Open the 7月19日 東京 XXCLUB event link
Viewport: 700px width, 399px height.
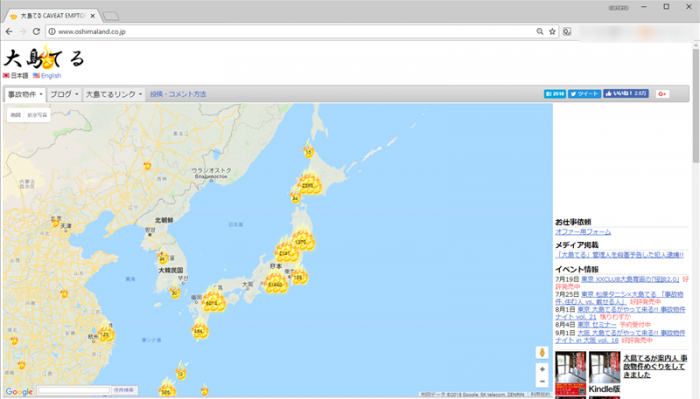coord(630,279)
